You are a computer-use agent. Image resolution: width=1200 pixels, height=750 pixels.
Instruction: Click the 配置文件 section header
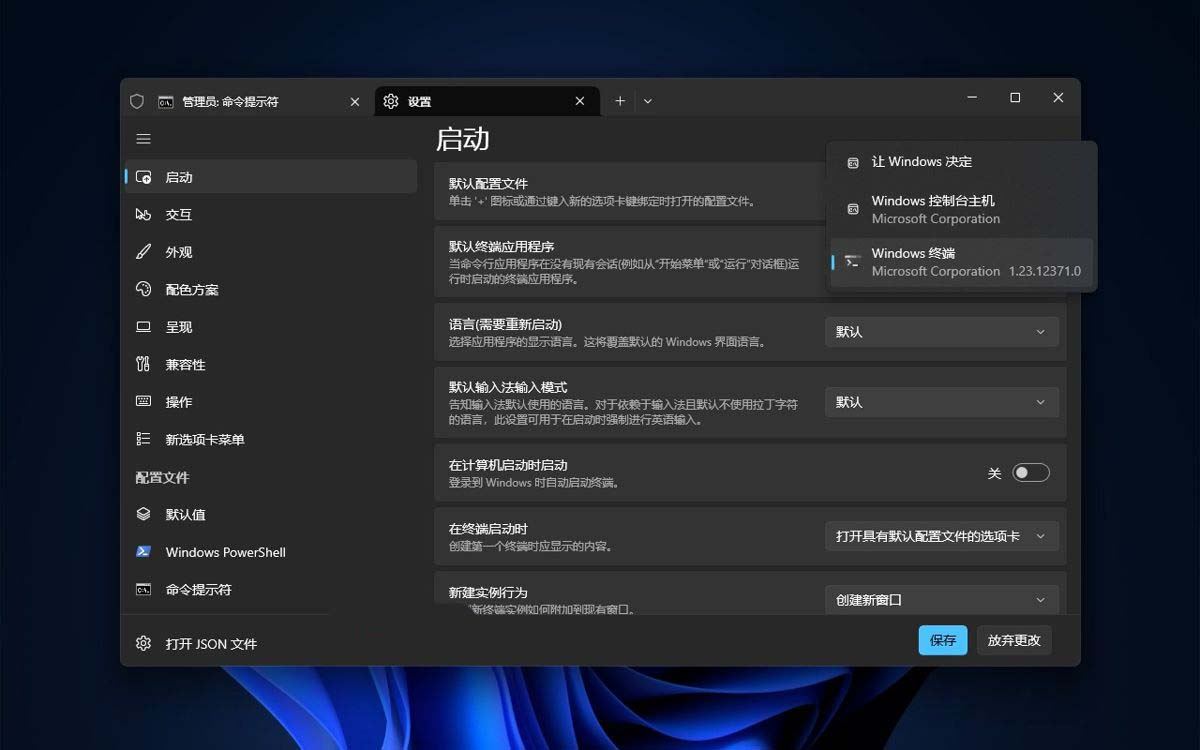point(162,477)
